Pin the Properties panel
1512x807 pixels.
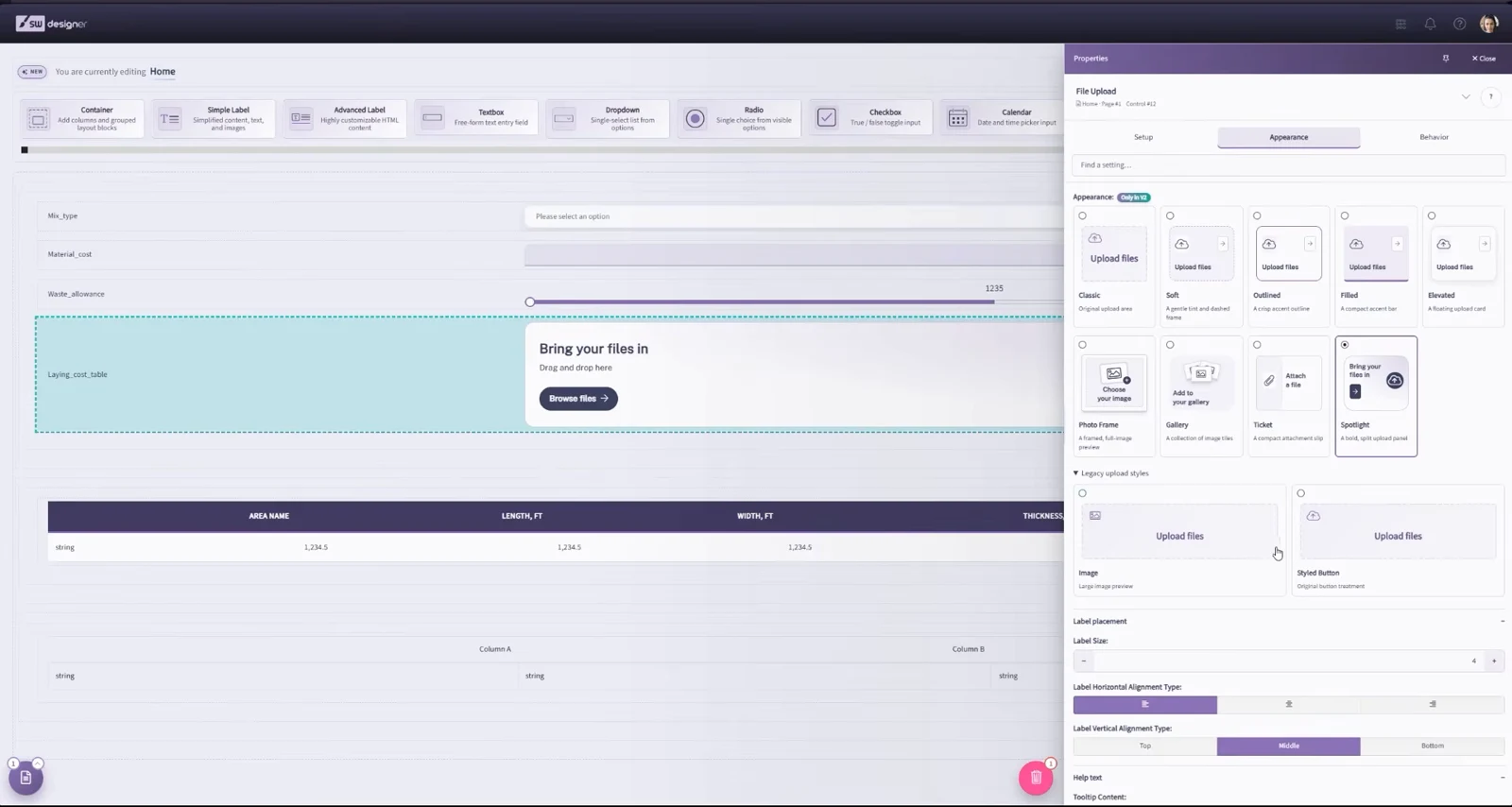1445,59
